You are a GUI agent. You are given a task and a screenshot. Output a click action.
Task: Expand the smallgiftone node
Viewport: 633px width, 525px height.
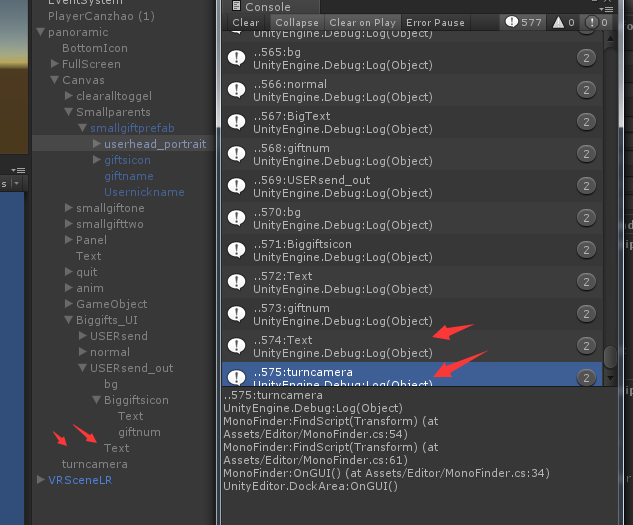[x=69, y=208]
